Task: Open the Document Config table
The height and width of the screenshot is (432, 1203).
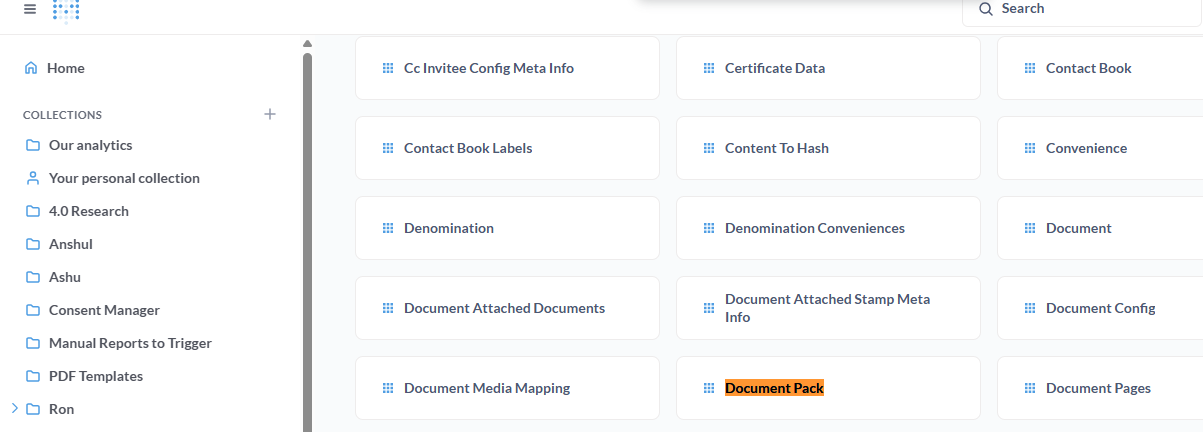Action: pos(1100,308)
